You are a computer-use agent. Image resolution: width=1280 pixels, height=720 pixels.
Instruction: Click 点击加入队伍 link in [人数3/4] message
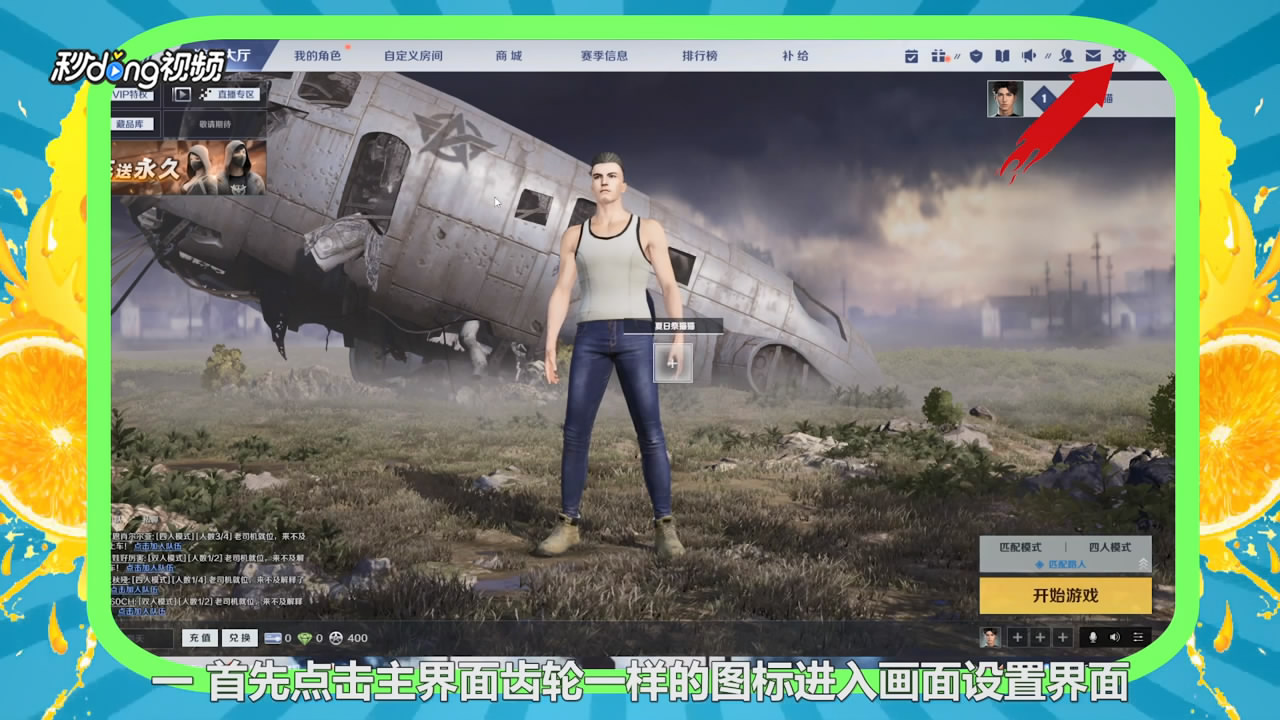point(158,547)
